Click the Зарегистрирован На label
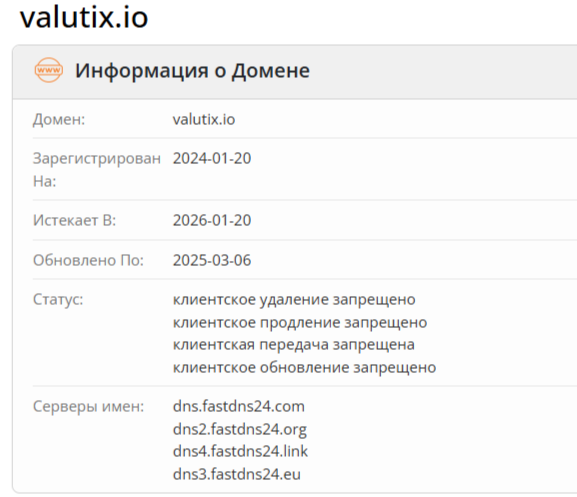The image size is (577, 497). tap(97, 170)
